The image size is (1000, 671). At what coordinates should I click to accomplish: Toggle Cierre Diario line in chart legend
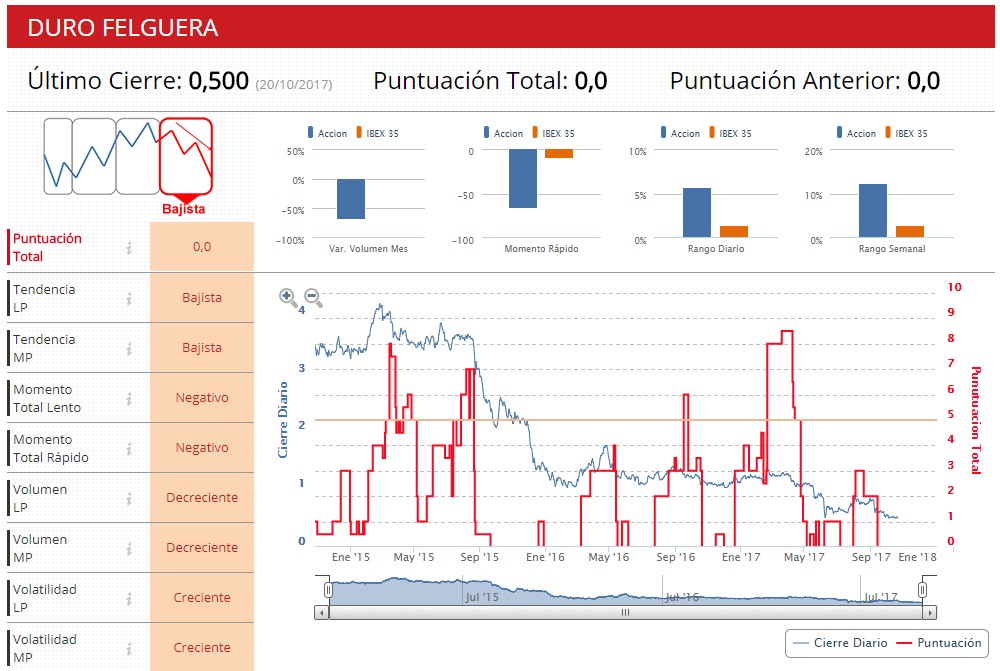tap(841, 643)
